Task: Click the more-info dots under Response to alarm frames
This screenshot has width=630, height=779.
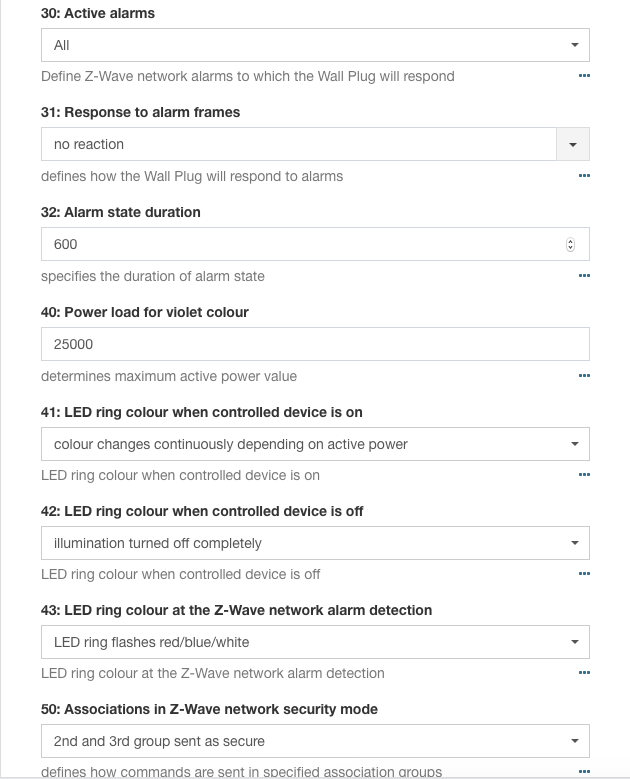Action: (x=584, y=176)
